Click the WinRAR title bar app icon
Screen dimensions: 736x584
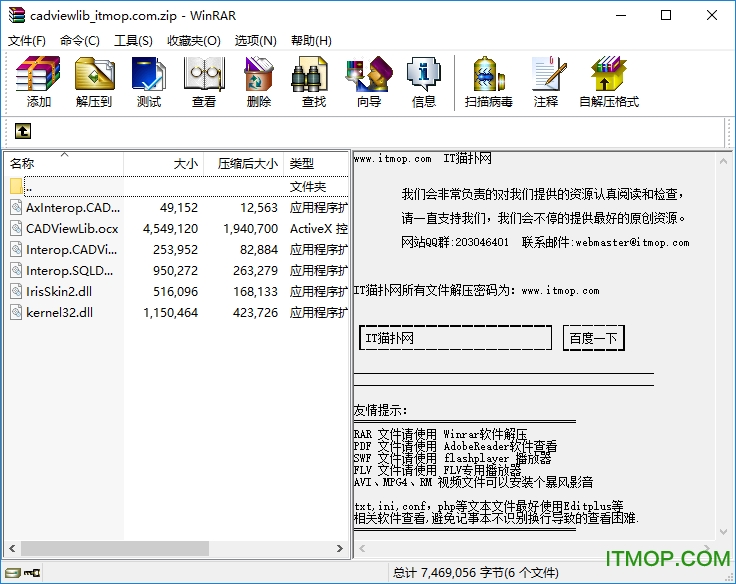tap(16, 15)
